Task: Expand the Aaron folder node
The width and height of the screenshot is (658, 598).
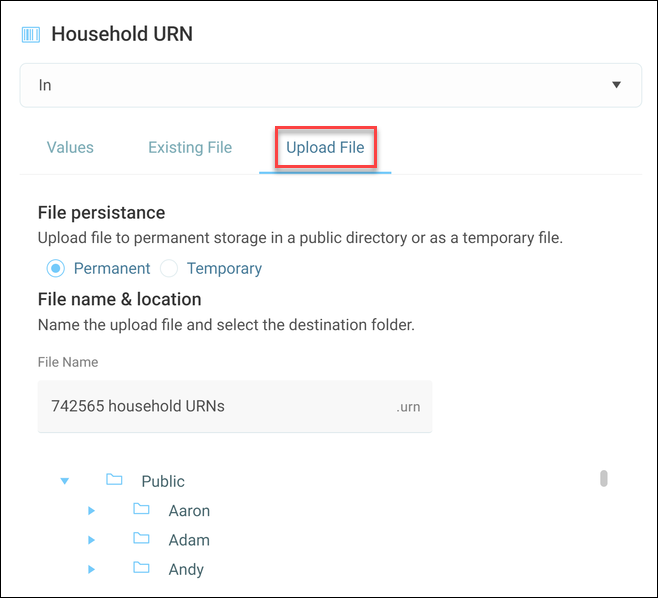Action: click(x=91, y=511)
